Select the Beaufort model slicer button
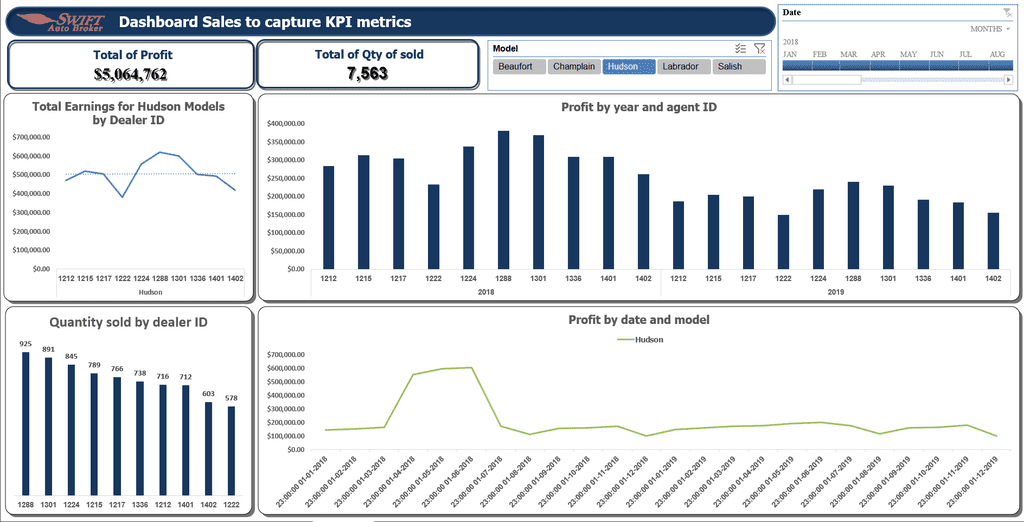The image size is (1024, 522). [x=519, y=67]
